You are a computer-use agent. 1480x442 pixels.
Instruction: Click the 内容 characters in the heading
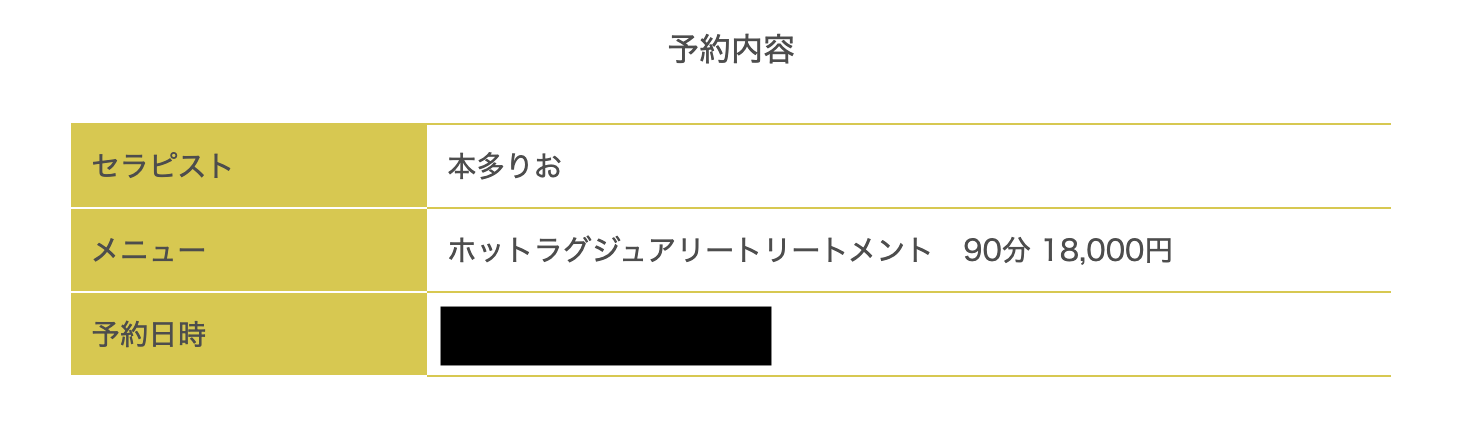coord(762,49)
